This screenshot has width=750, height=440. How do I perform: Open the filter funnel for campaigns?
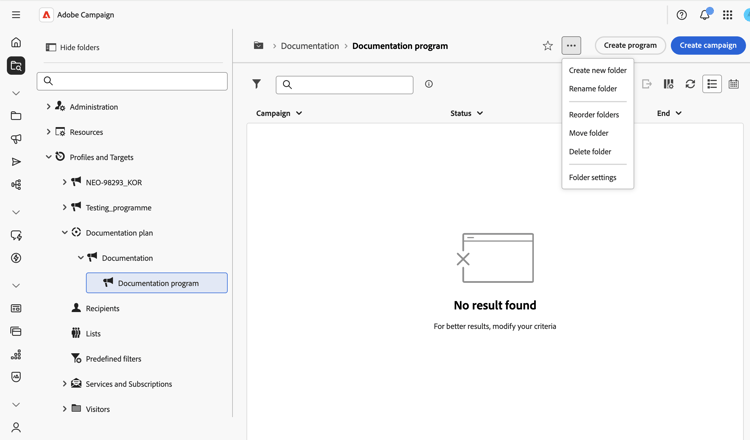[x=257, y=84]
